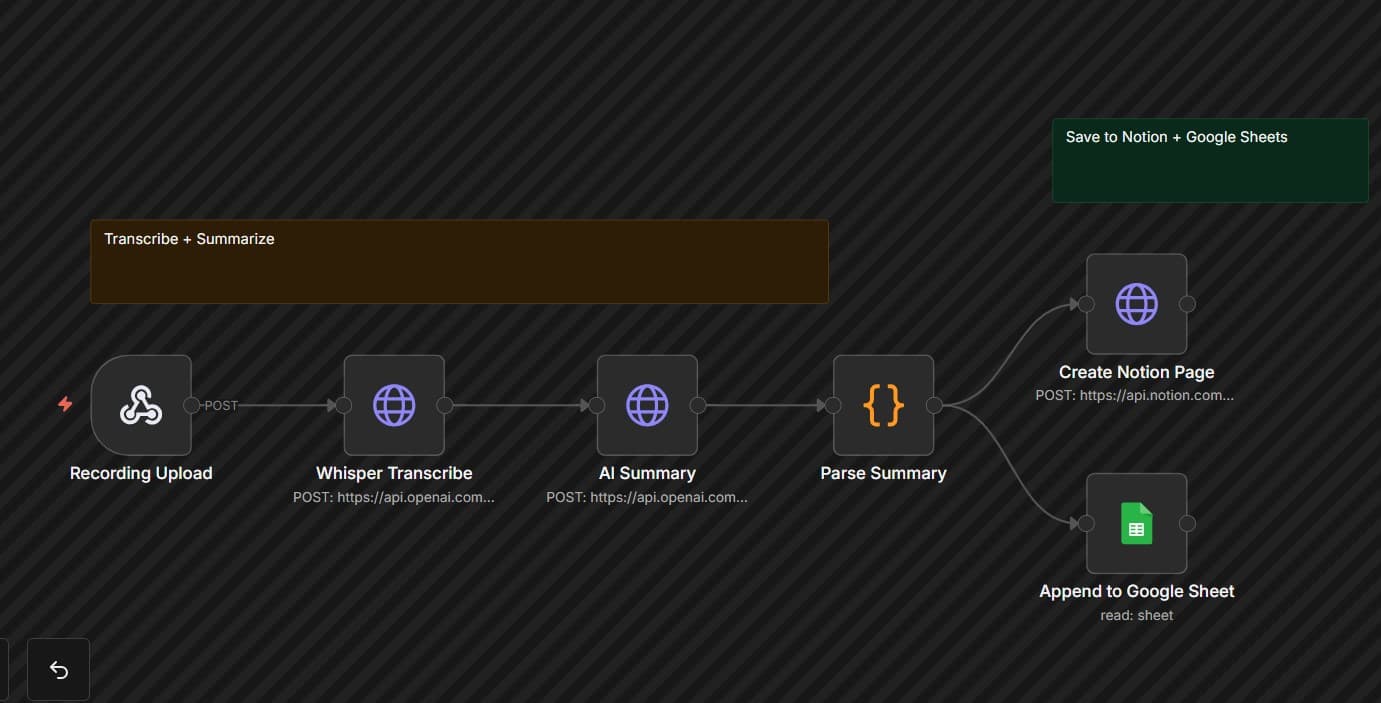Select the Transcribe + Summarize sticky note
This screenshot has height=703, width=1381.
click(459, 261)
